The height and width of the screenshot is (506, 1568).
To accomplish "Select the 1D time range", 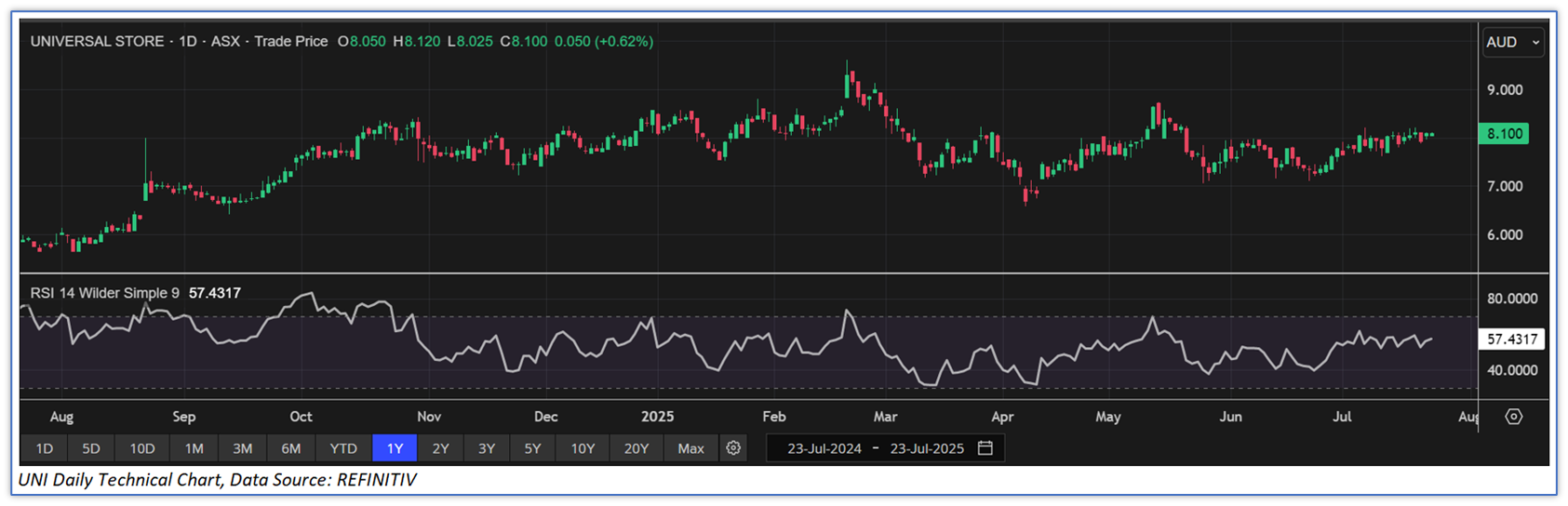I will [44, 448].
